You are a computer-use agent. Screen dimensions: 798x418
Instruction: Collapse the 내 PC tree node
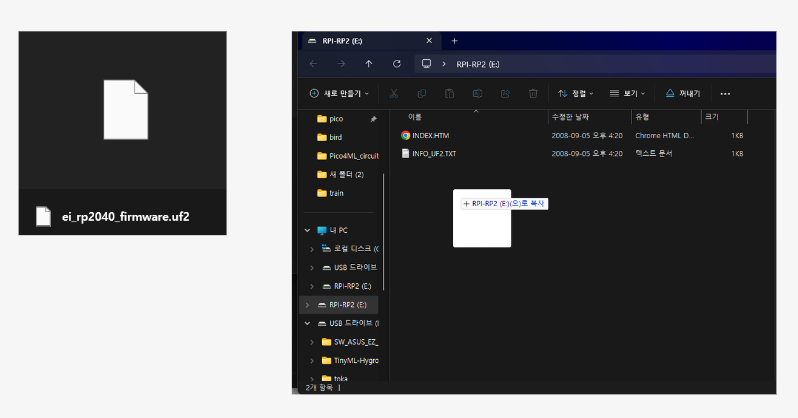coord(307,230)
